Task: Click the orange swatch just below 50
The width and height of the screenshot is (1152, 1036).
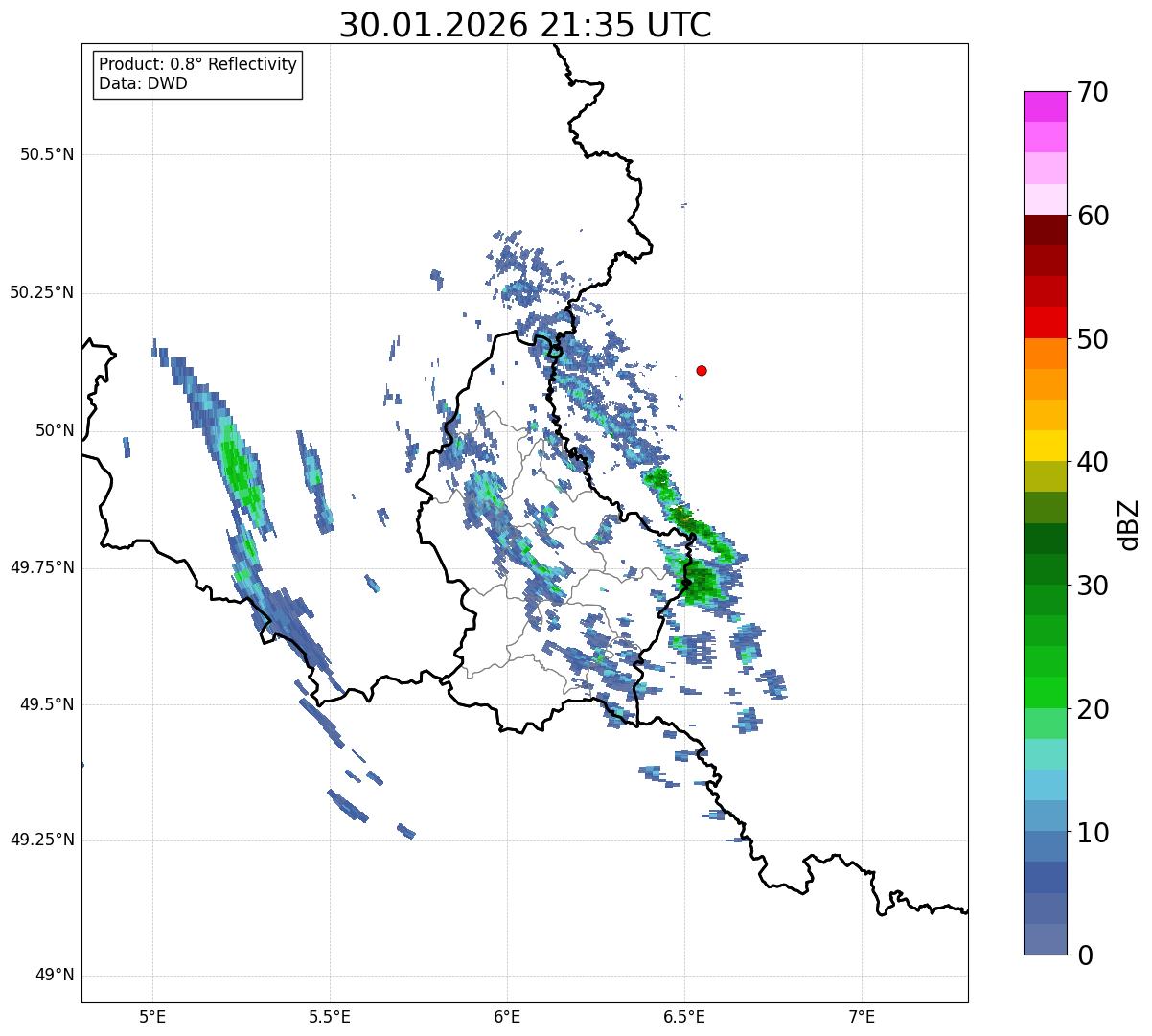Action: 1046,354
